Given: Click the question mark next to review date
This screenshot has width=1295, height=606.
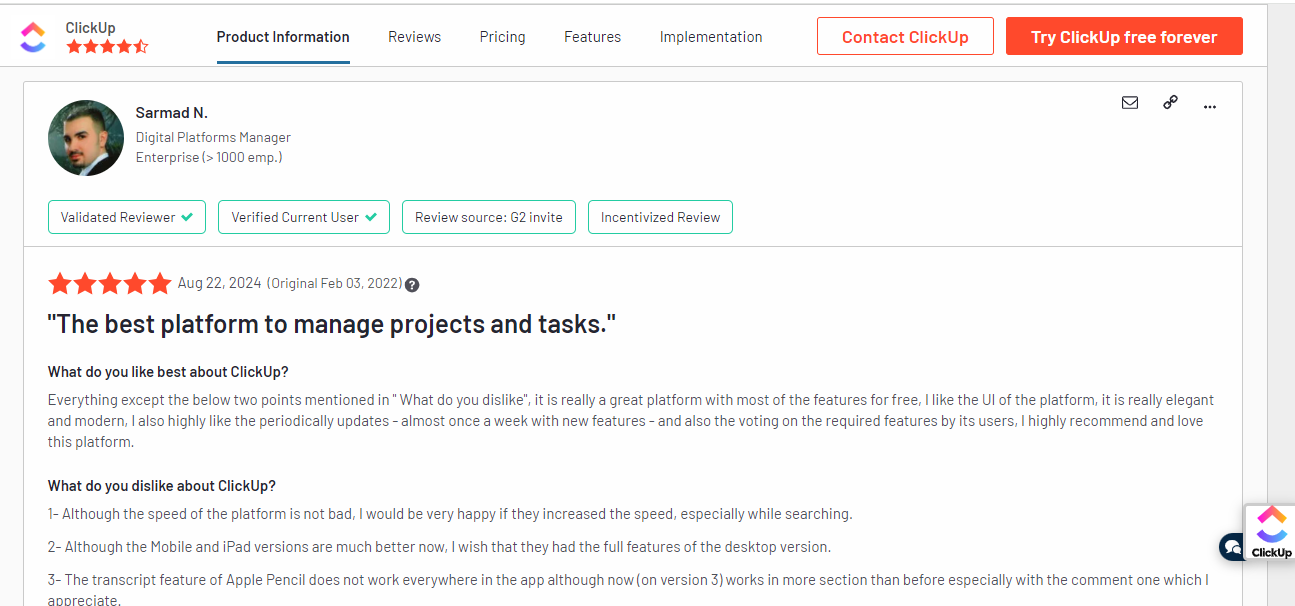Looking at the screenshot, I should pos(412,285).
